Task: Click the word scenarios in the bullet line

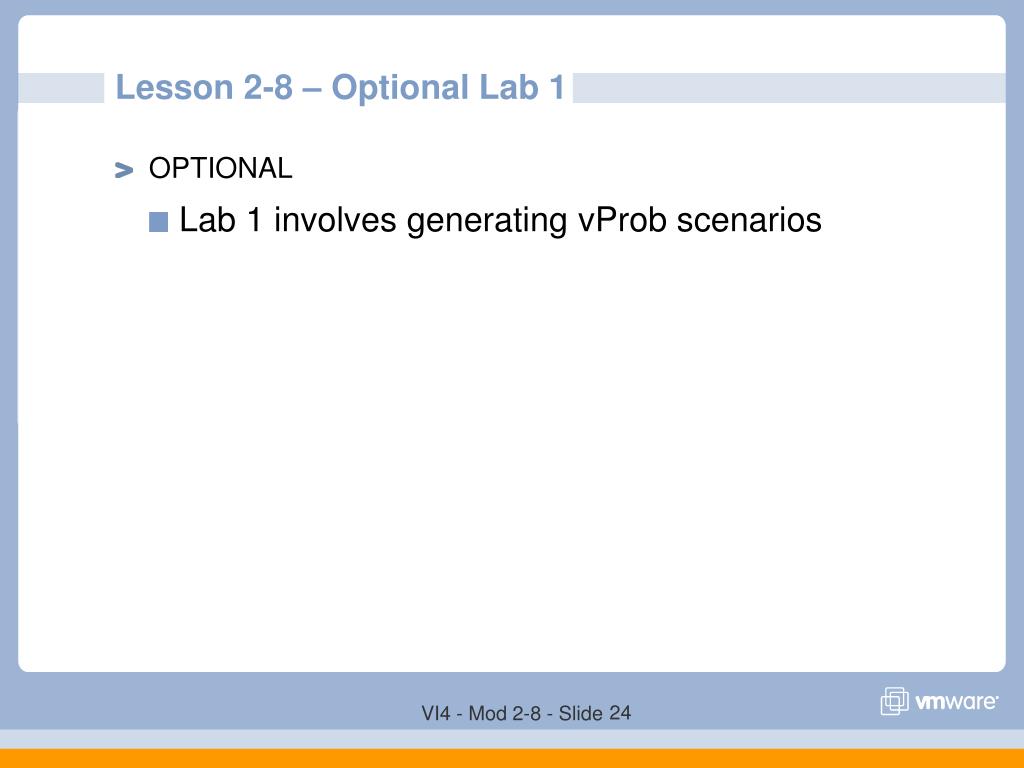Action: pyautogui.click(x=749, y=219)
